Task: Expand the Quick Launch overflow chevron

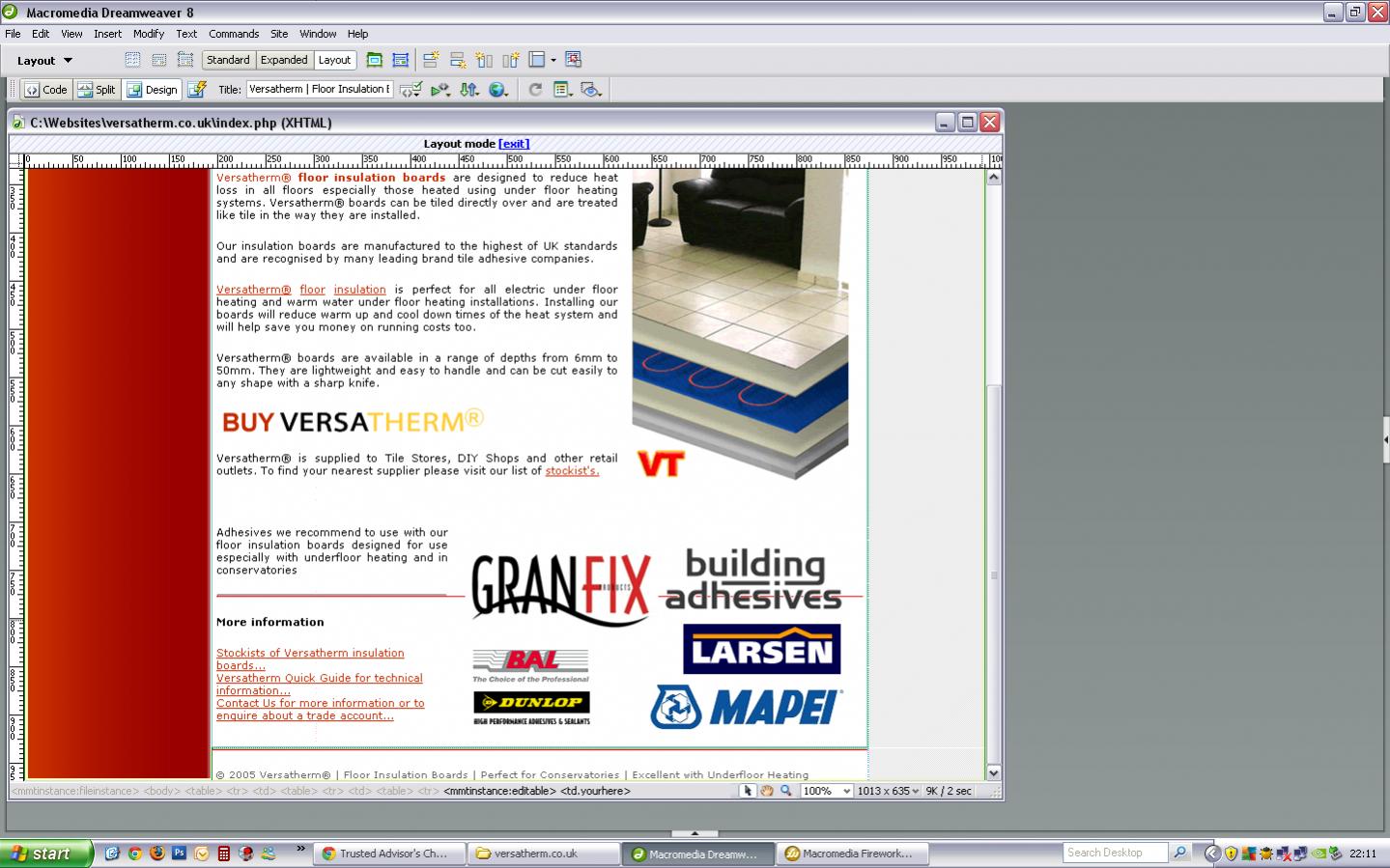Action: (300, 850)
